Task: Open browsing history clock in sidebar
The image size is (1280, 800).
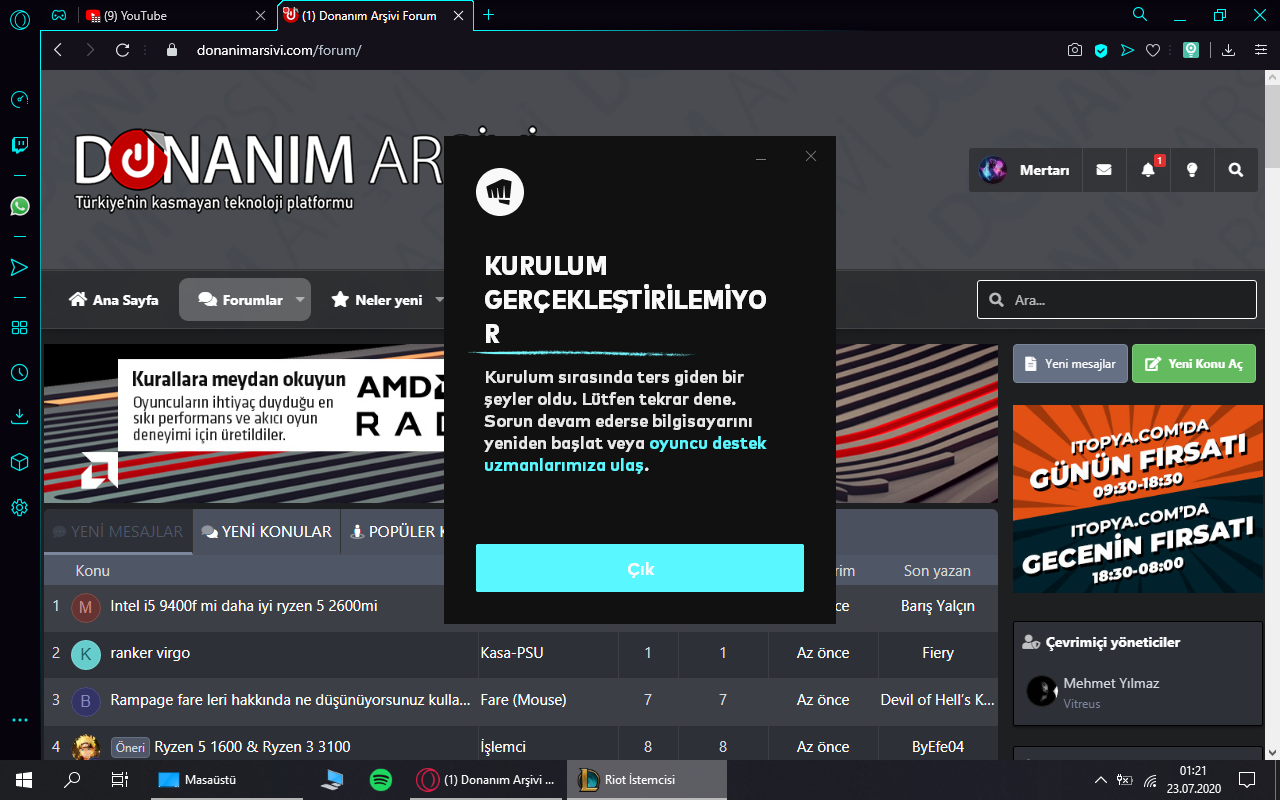Action: pyautogui.click(x=19, y=372)
